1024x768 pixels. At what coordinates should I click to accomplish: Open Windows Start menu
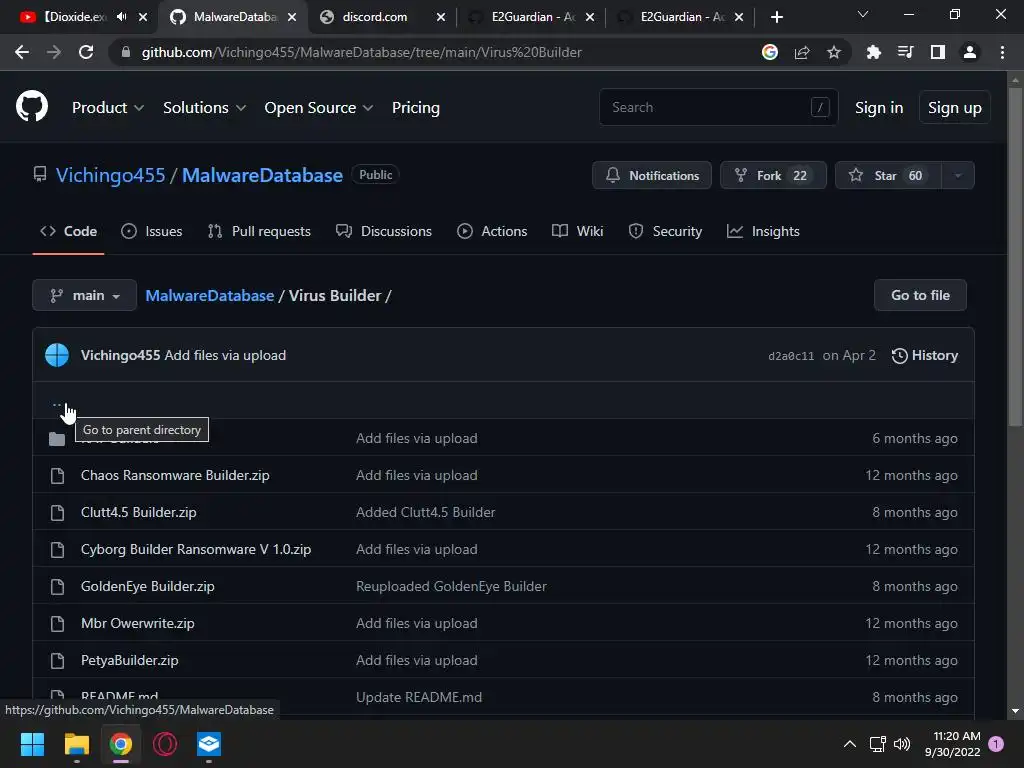point(32,744)
